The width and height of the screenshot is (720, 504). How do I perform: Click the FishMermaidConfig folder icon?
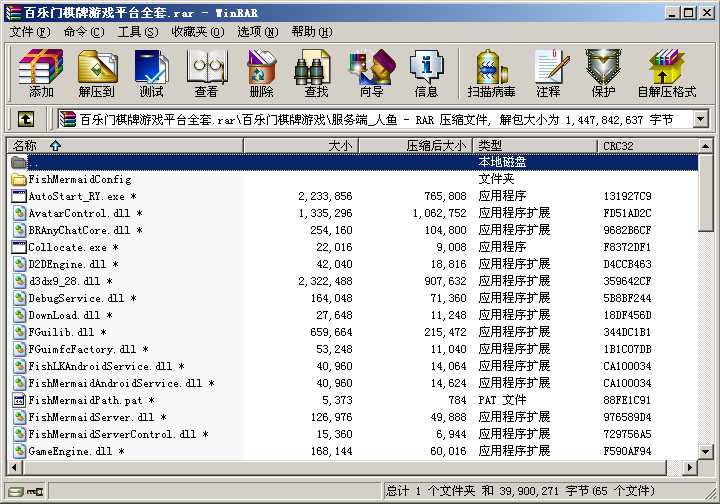[x=19, y=179]
